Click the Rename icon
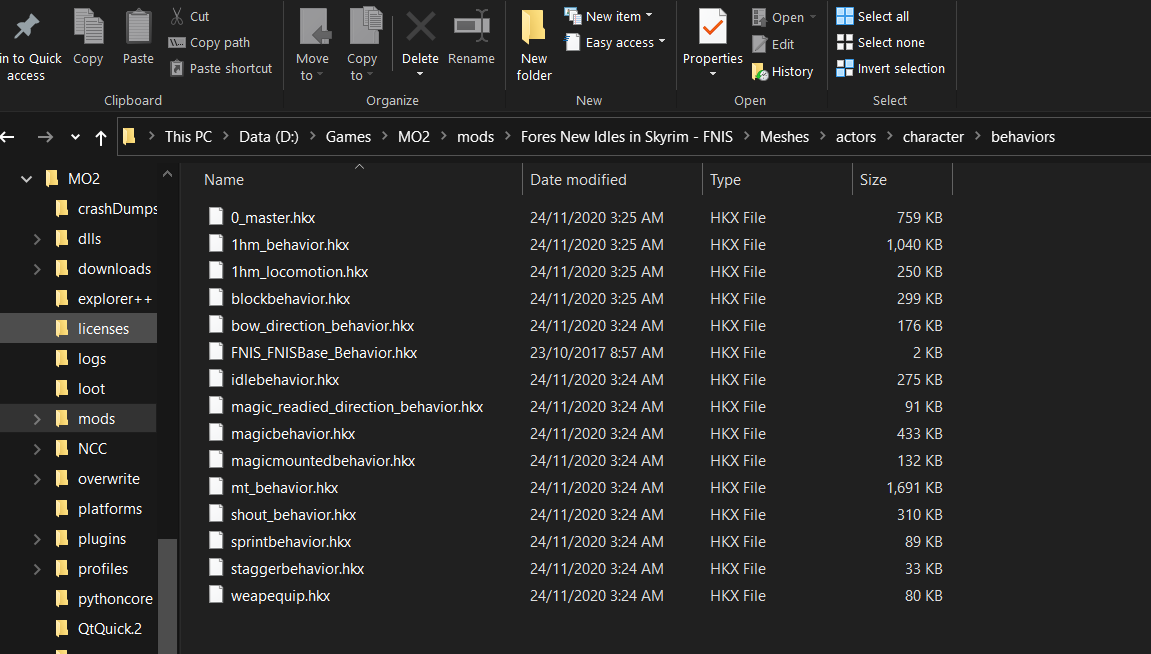This screenshot has height=654, width=1151. pos(471,26)
